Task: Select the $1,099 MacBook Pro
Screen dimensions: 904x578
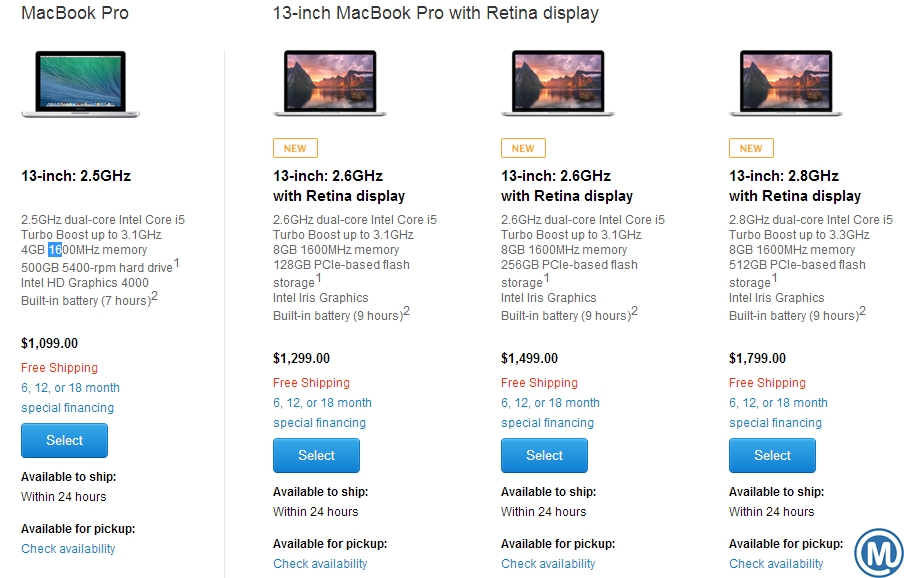Action: point(64,440)
